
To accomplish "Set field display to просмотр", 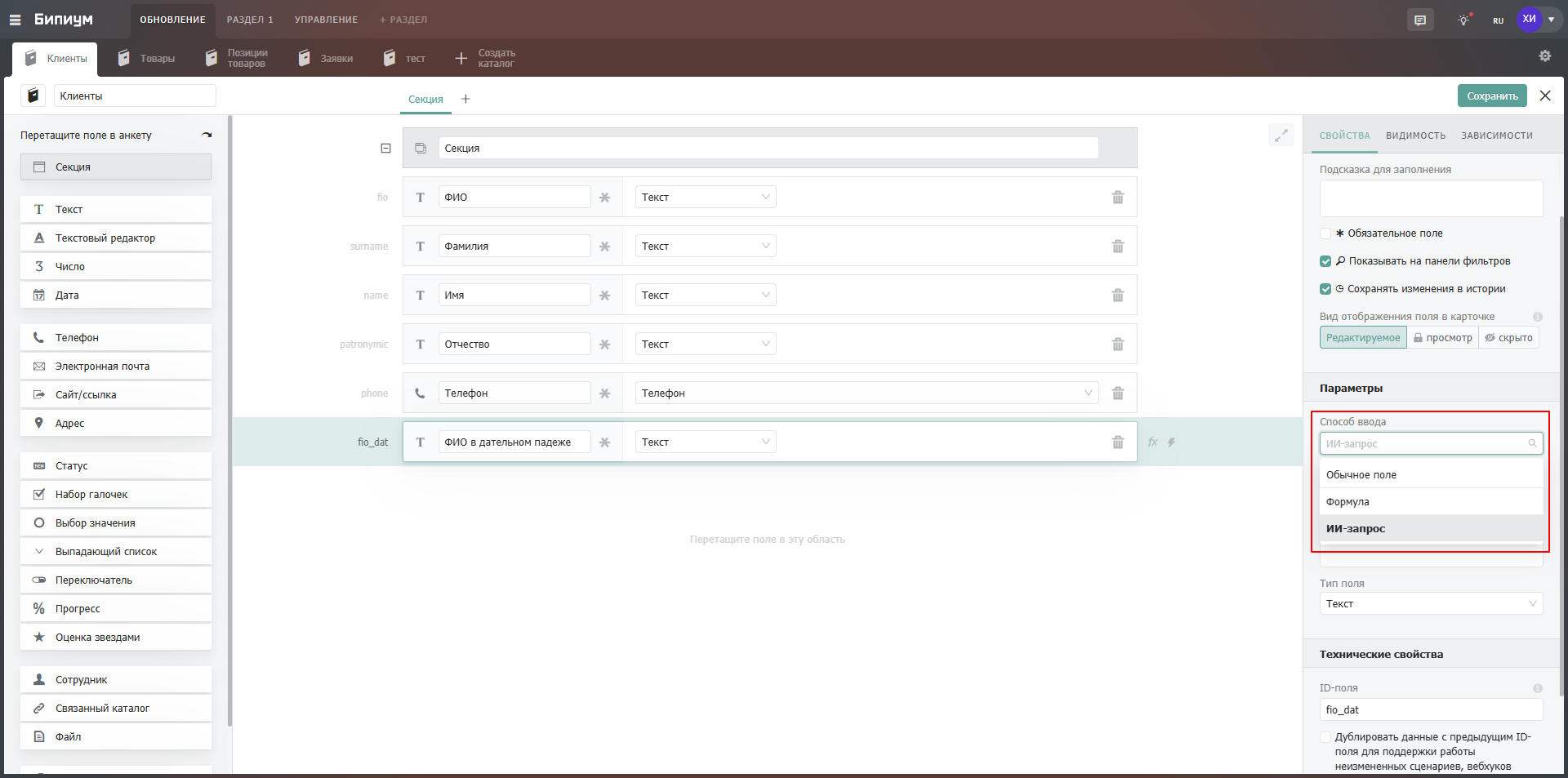I will [1442, 338].
